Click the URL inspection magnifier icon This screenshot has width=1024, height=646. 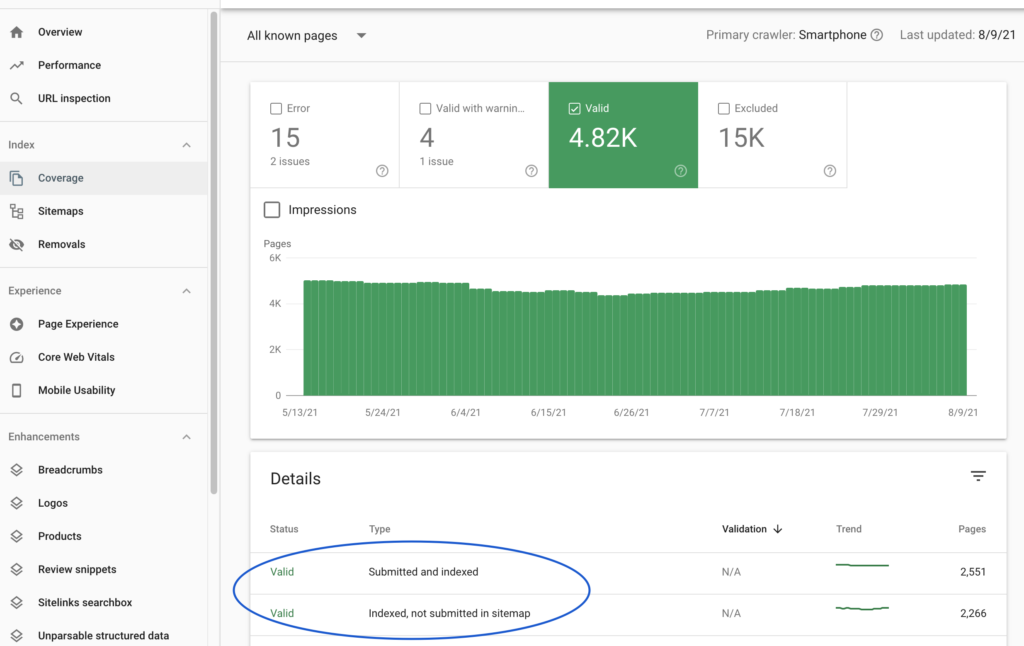coord(16,99)
